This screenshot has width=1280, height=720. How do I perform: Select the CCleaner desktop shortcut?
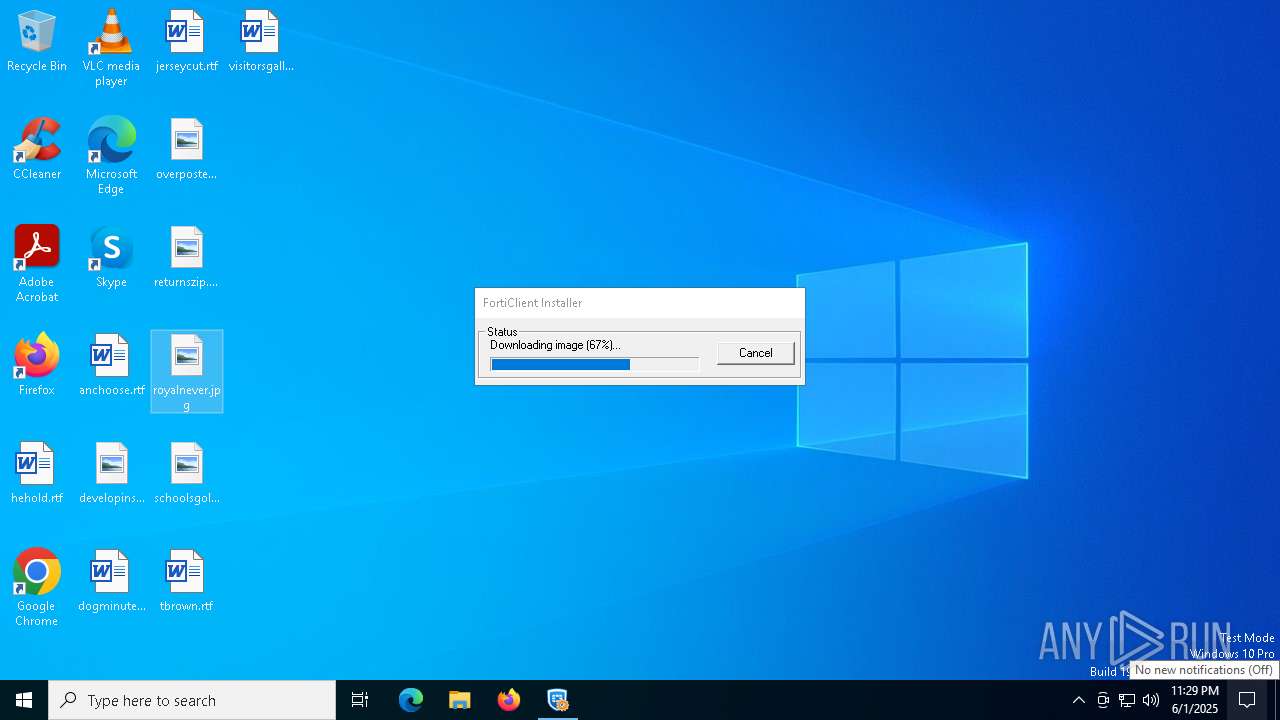point(37,150)
